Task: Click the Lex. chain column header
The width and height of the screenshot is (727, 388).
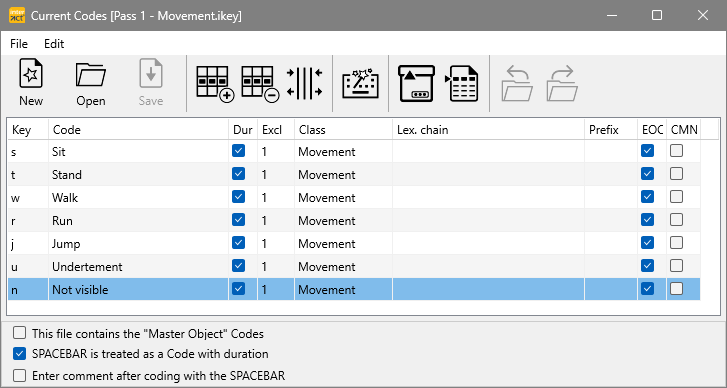Action: click(489, 130)
